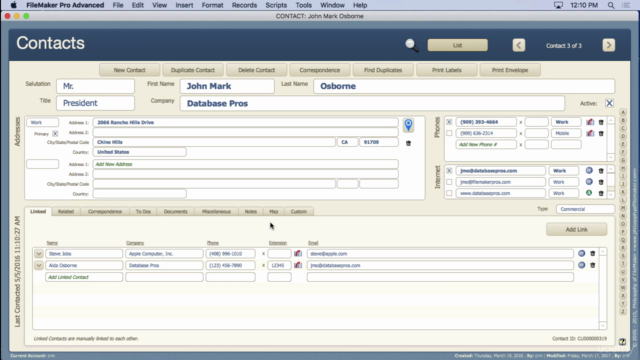Click Print Envelope button

(x=510, y=70)
